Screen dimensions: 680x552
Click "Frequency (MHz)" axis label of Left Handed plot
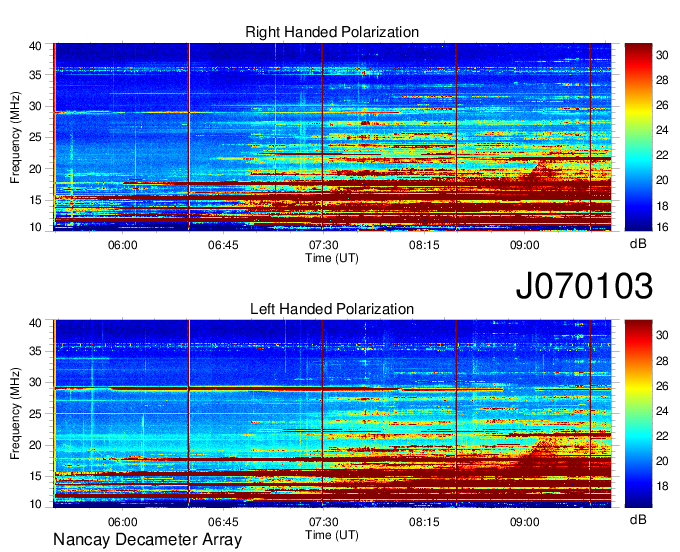click(15, 414)
